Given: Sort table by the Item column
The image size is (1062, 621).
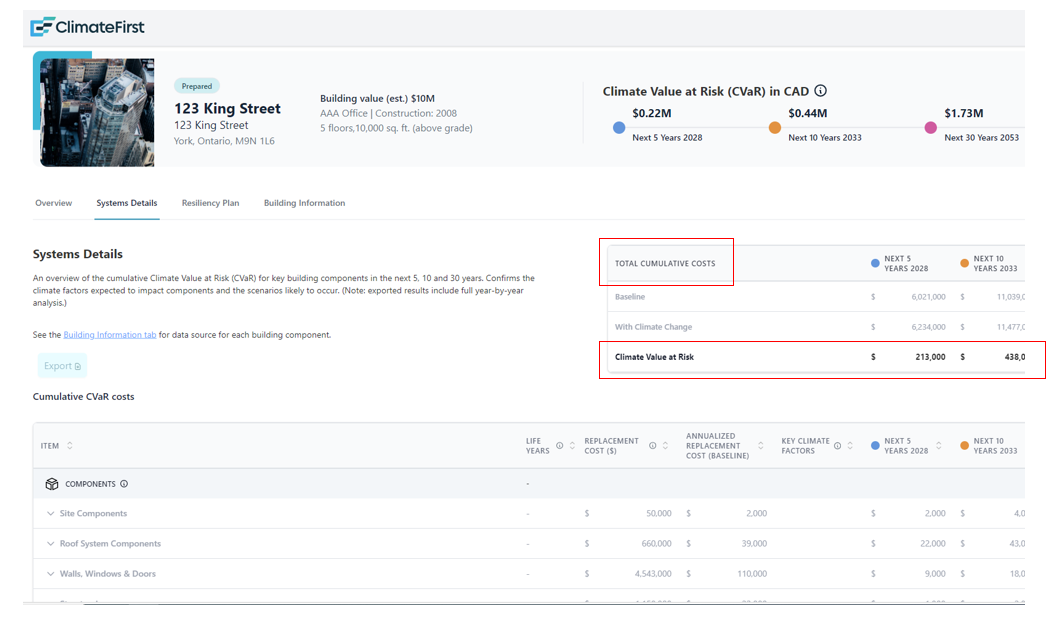Looking at the screenshot, I should coord(70,446).
